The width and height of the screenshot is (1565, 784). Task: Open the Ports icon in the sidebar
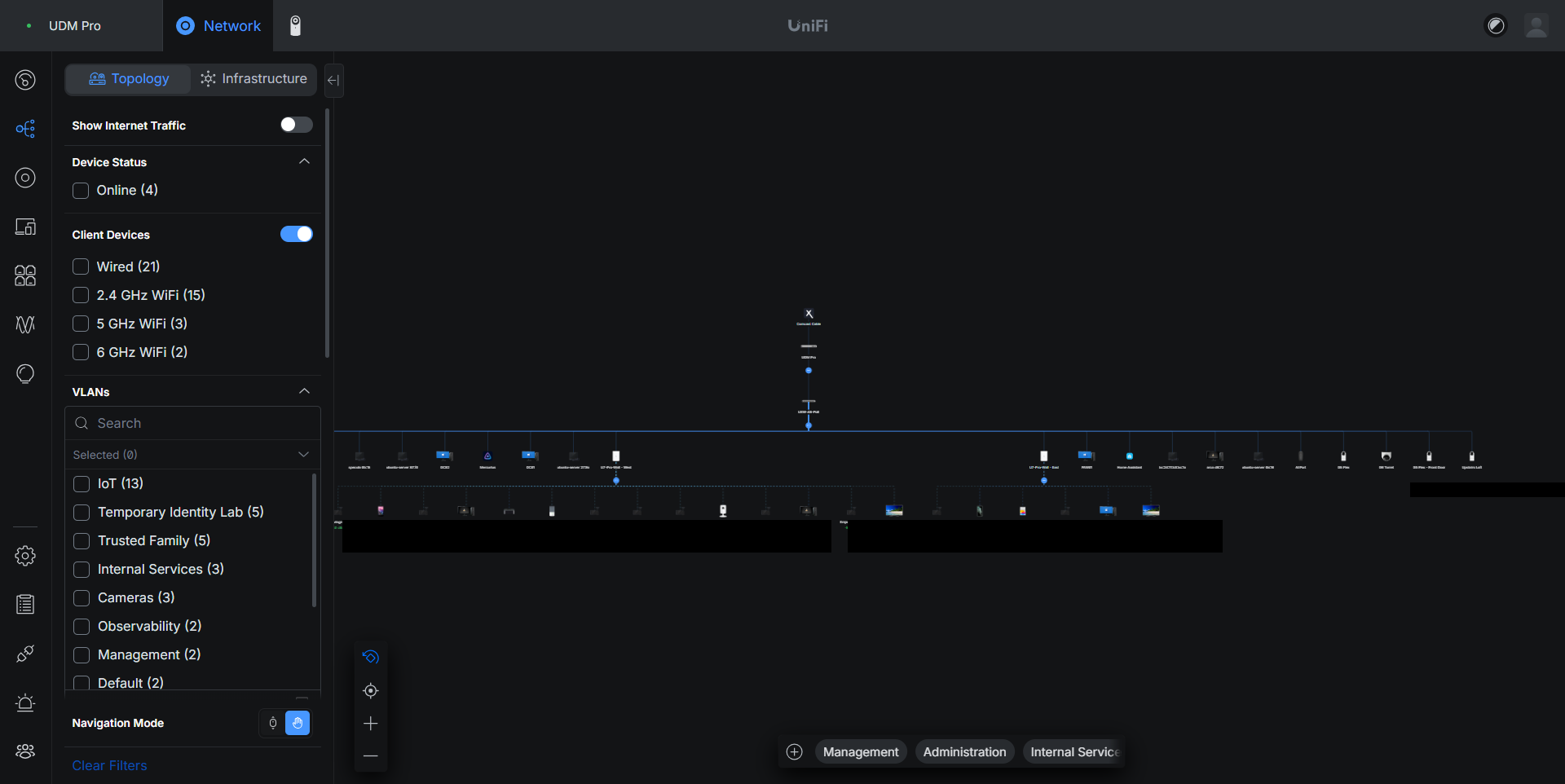click(x=25, y=275)
